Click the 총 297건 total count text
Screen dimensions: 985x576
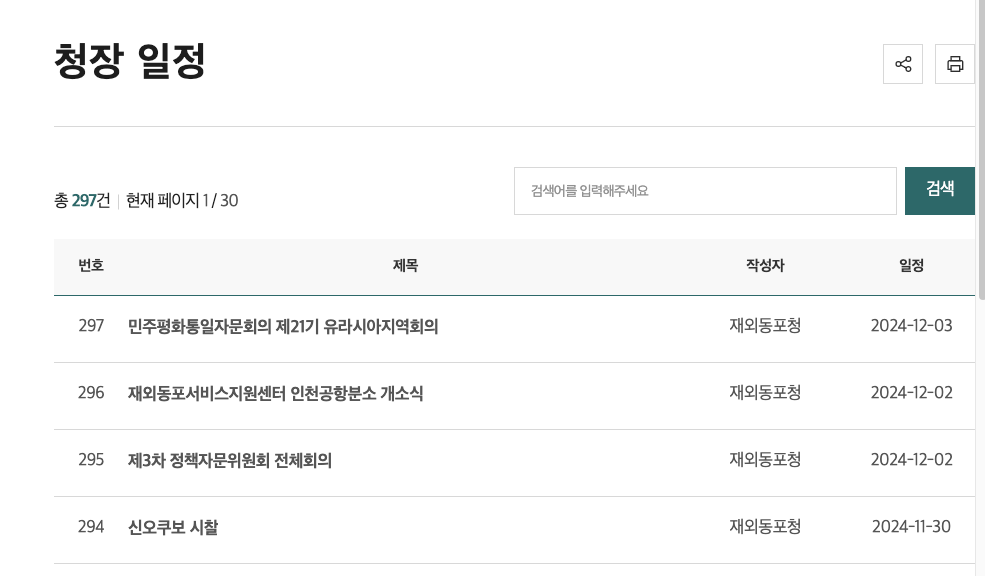[82, 200]
